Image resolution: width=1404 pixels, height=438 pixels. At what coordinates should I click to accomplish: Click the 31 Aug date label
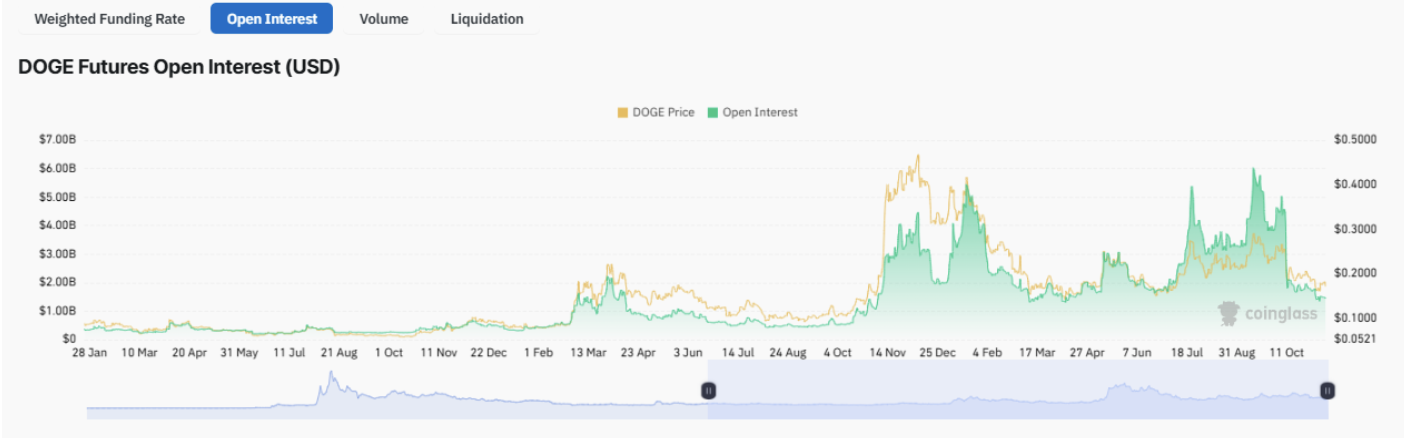(x=1238, y=353)
